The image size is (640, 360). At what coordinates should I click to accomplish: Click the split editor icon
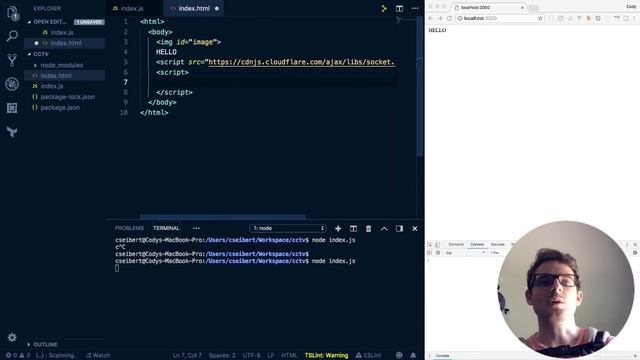point(399,9)
